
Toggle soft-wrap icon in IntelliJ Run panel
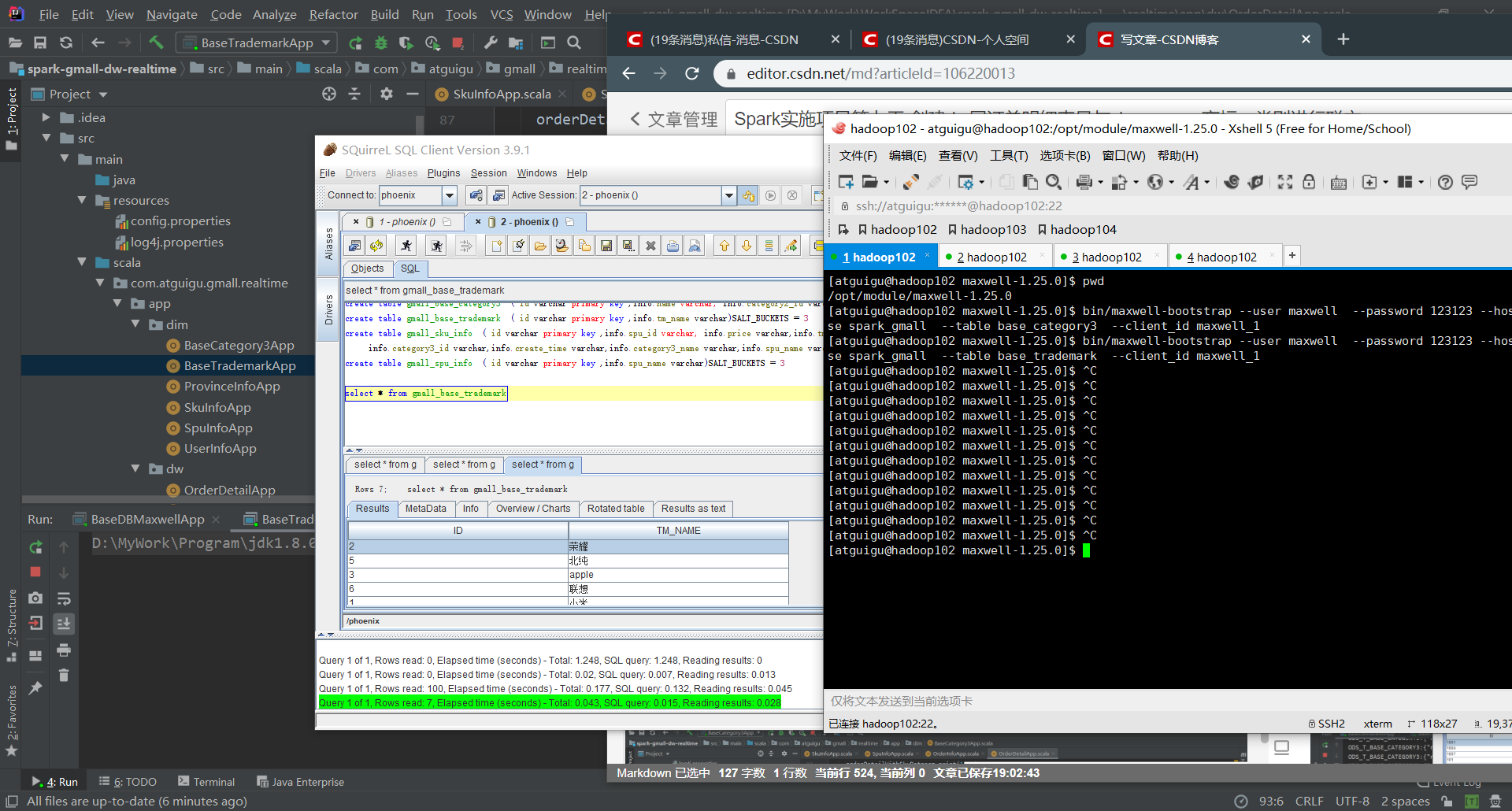tap(64, 598)
